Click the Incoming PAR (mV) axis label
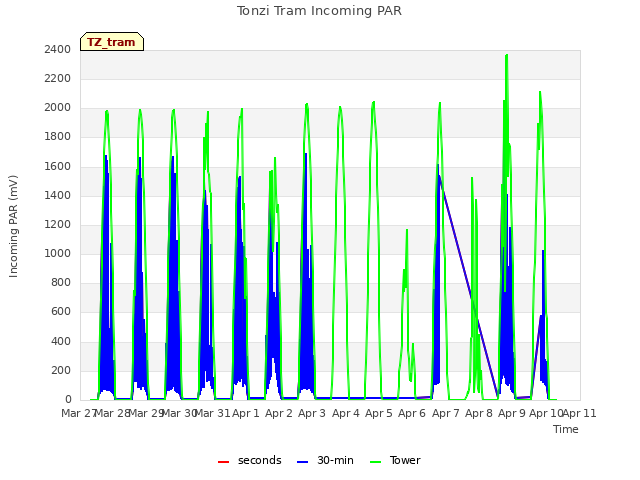 pyautogui.click(x=13, y=226)
